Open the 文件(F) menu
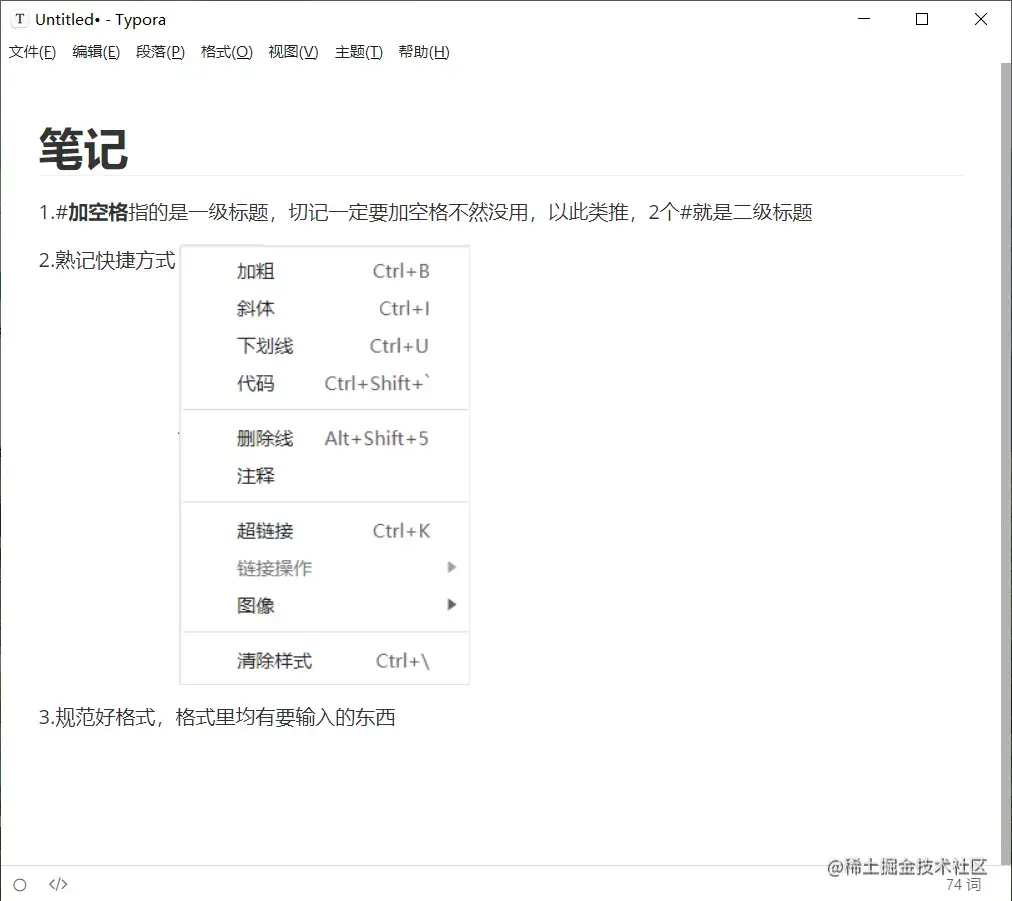This screenshot has height=901, width=1012. (x=32, y=52)
